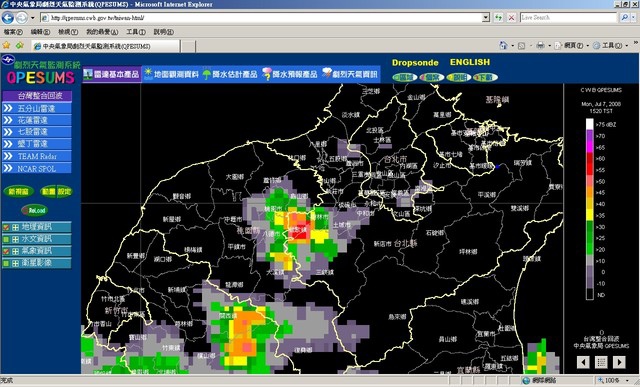Click the green Refresh page icon
Image resolution: width=640 pixels, height=387 pixels.
[x=498, y=18]
